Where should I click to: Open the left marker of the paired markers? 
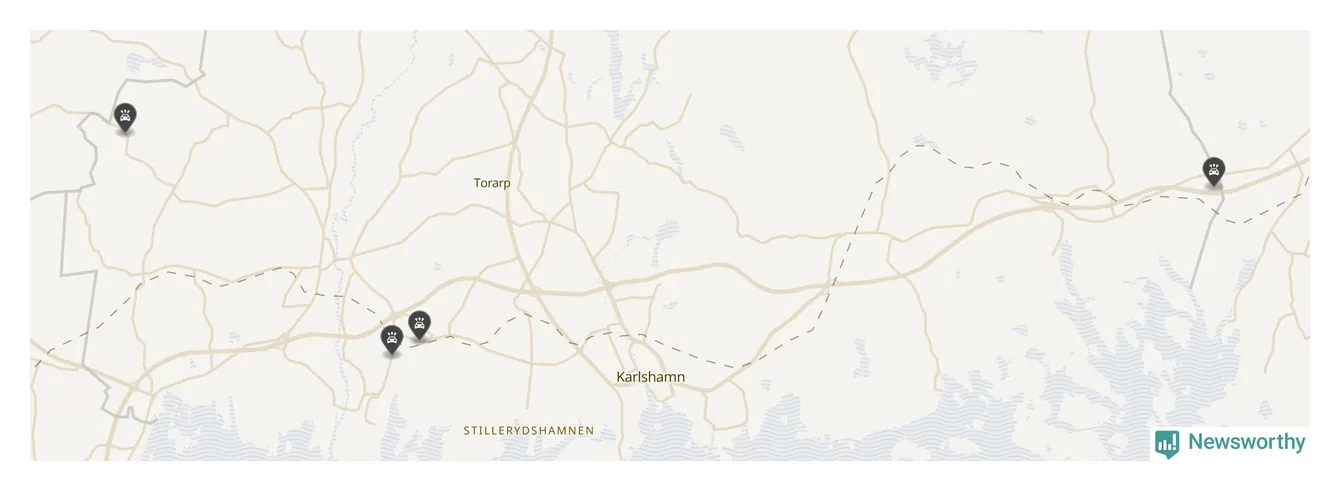(391, 340)
